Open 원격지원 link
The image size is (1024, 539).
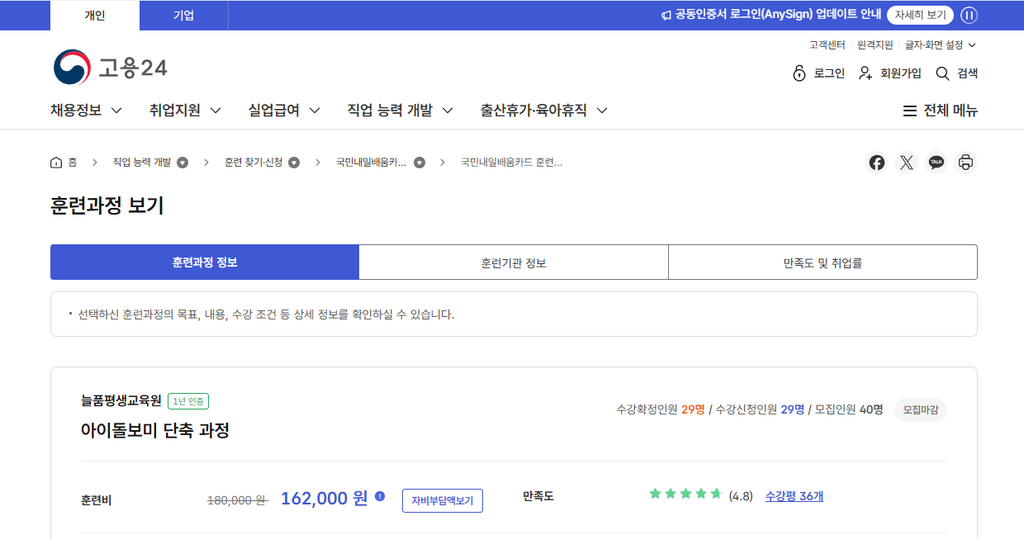point(875,45)
